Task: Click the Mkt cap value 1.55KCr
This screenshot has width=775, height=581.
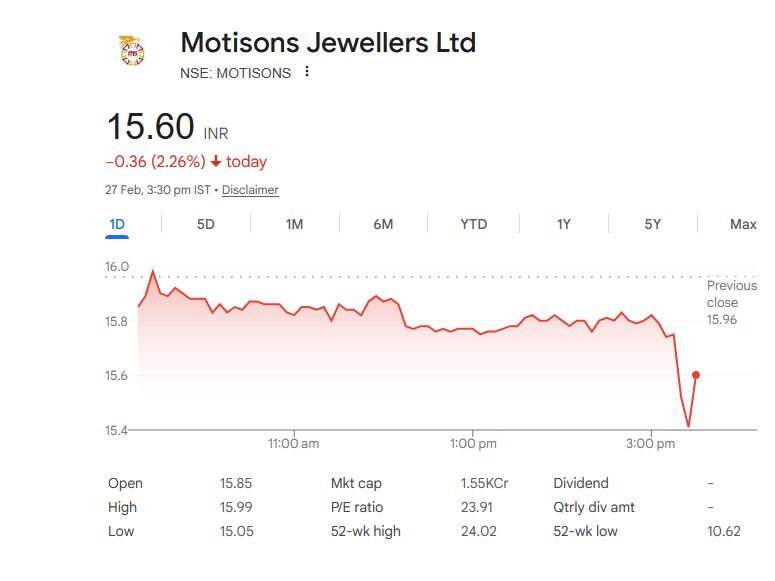Action: click(484, 483)
